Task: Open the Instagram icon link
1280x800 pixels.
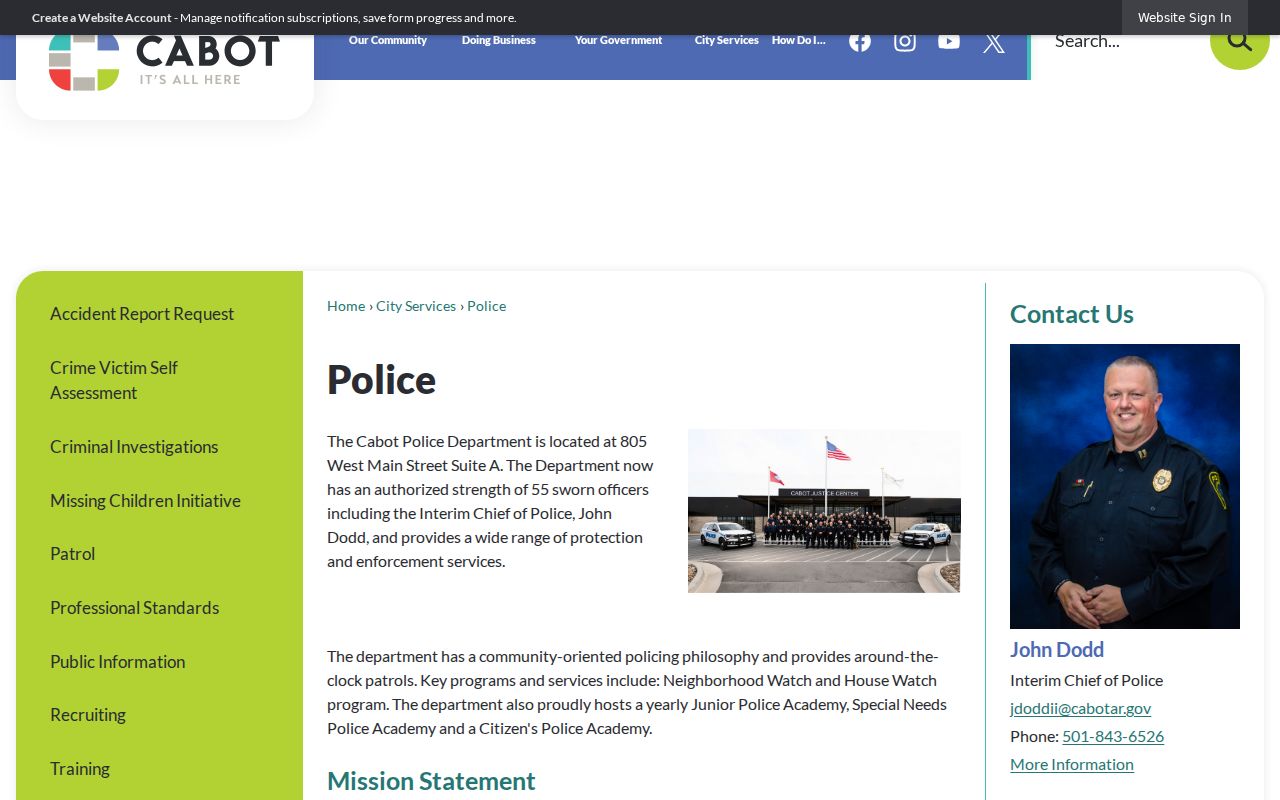Action: 905,41
